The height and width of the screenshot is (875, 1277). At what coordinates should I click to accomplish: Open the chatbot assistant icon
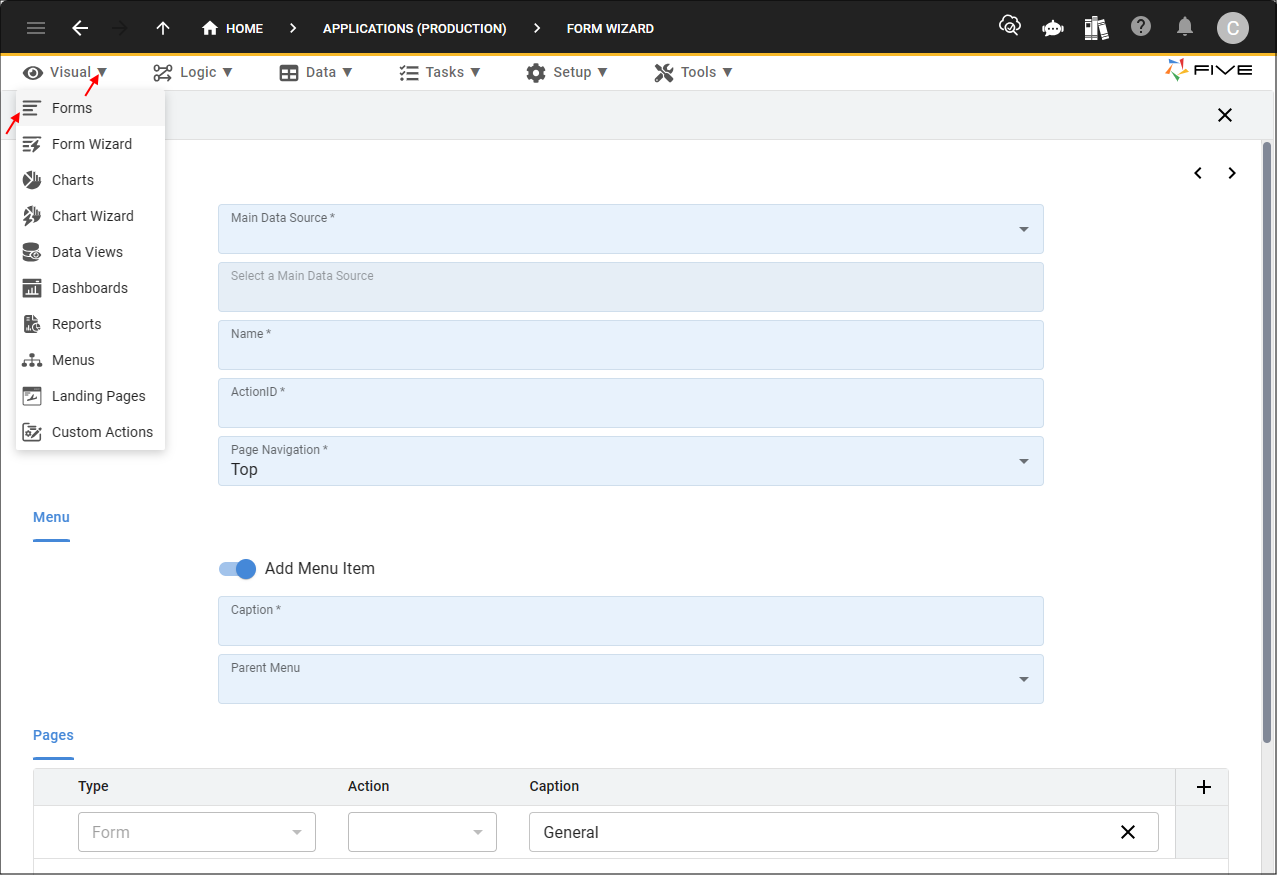pyautogui.click(x=1053, y=28)
